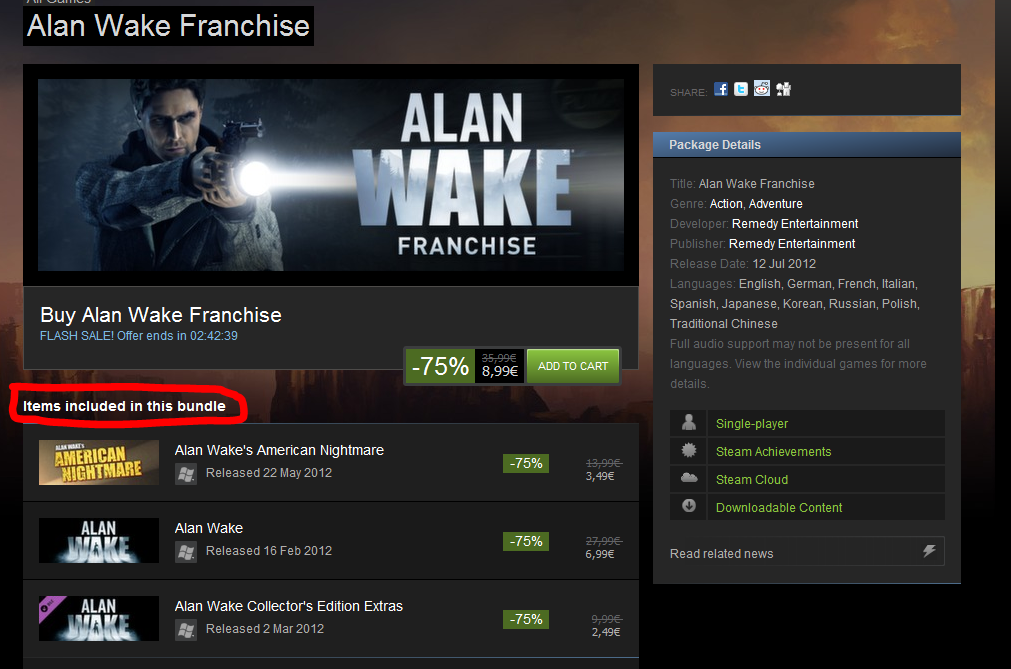Open the Action genre link
This screenshot has height=669, width=1011.
[726, 204]
